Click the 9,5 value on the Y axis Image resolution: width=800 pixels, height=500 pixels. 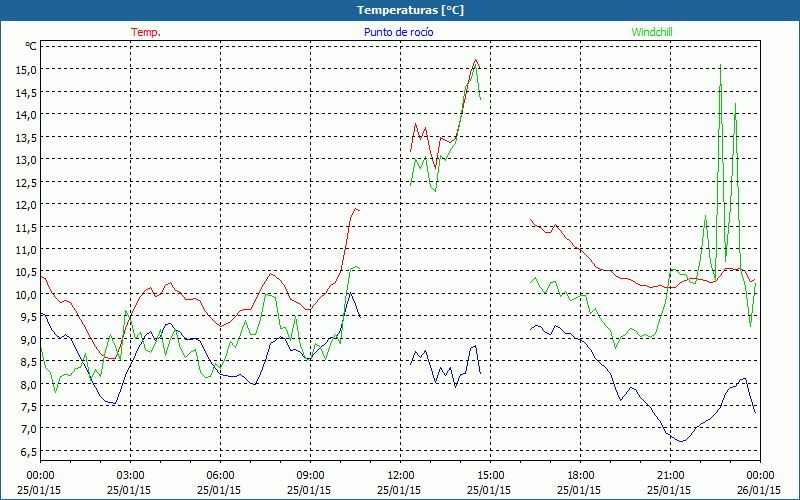pyautogui.click(x=29, y=317)
